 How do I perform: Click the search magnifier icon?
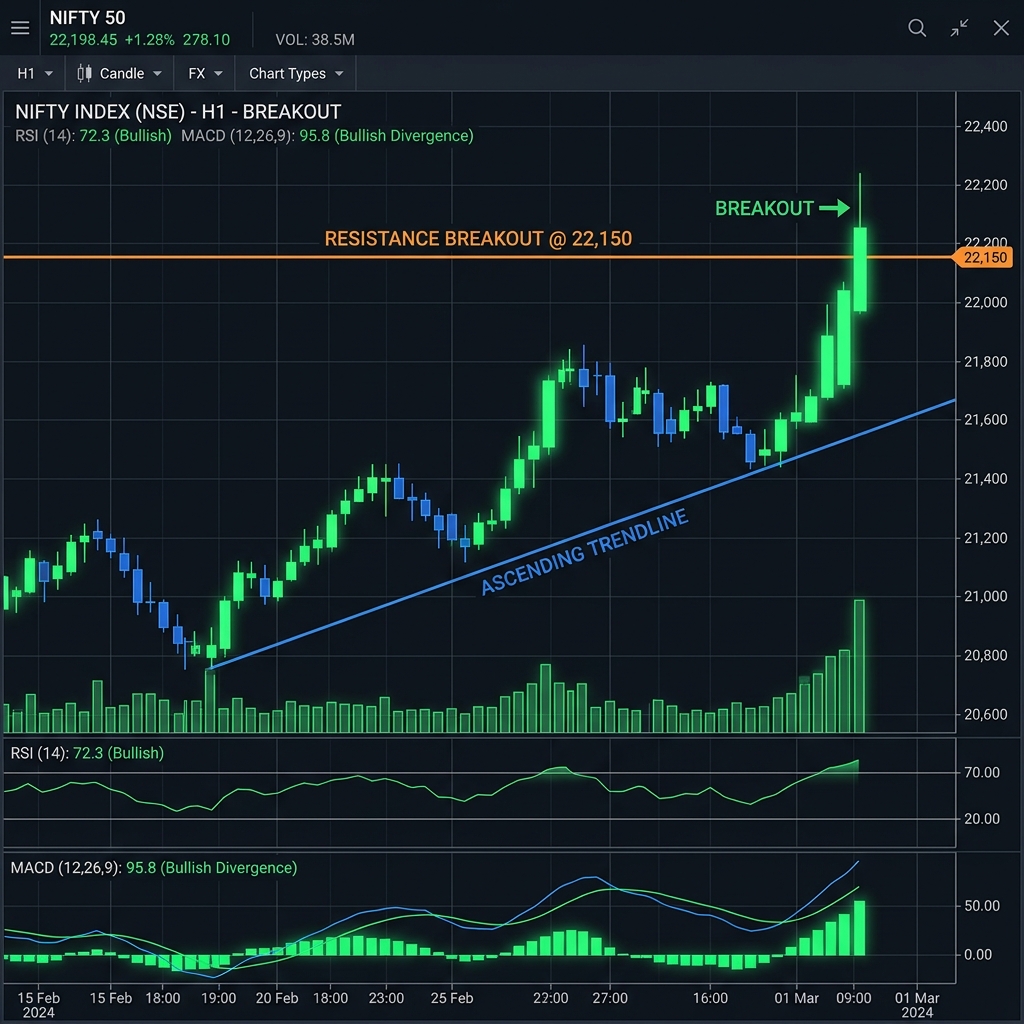[x=917, y=28]
